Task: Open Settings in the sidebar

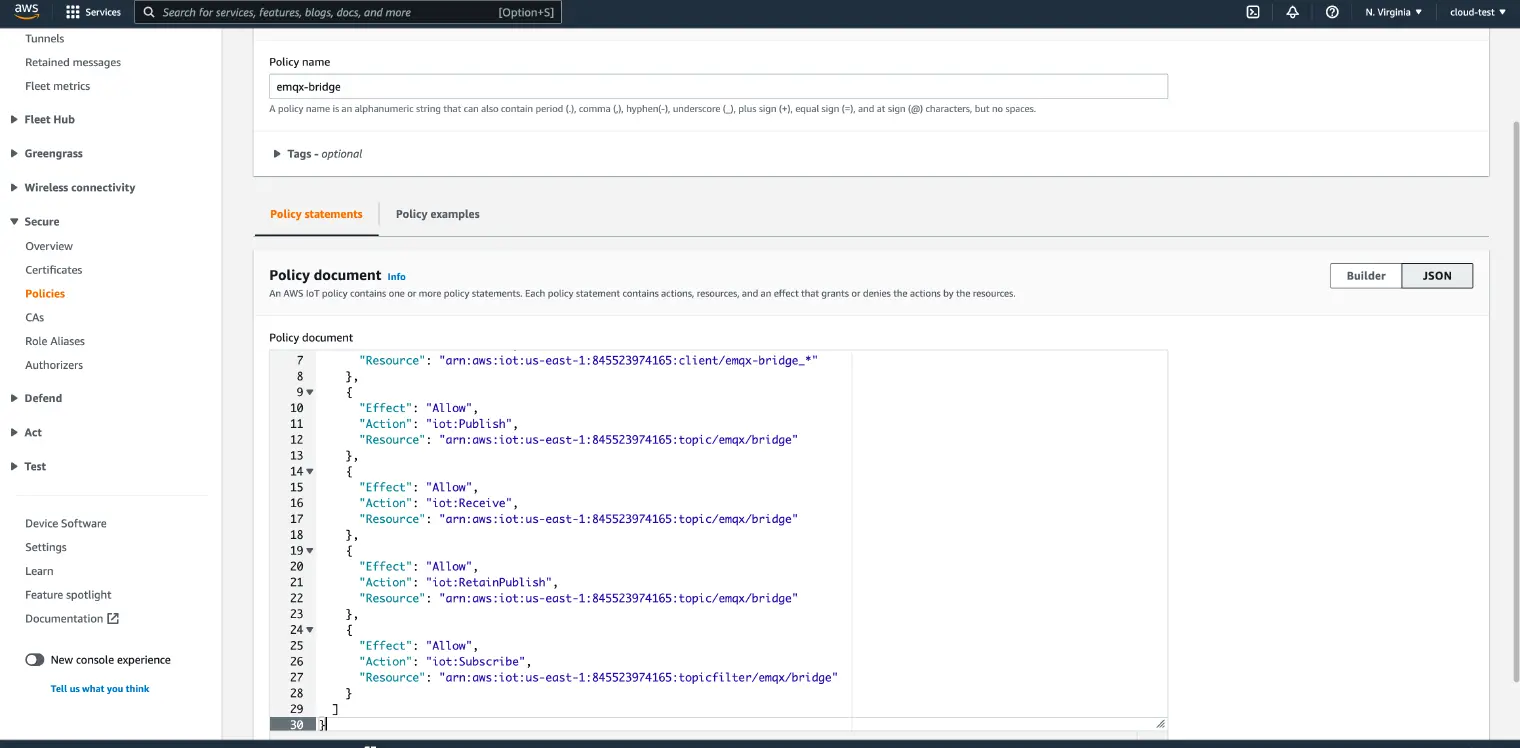Action: pos(46,547)
